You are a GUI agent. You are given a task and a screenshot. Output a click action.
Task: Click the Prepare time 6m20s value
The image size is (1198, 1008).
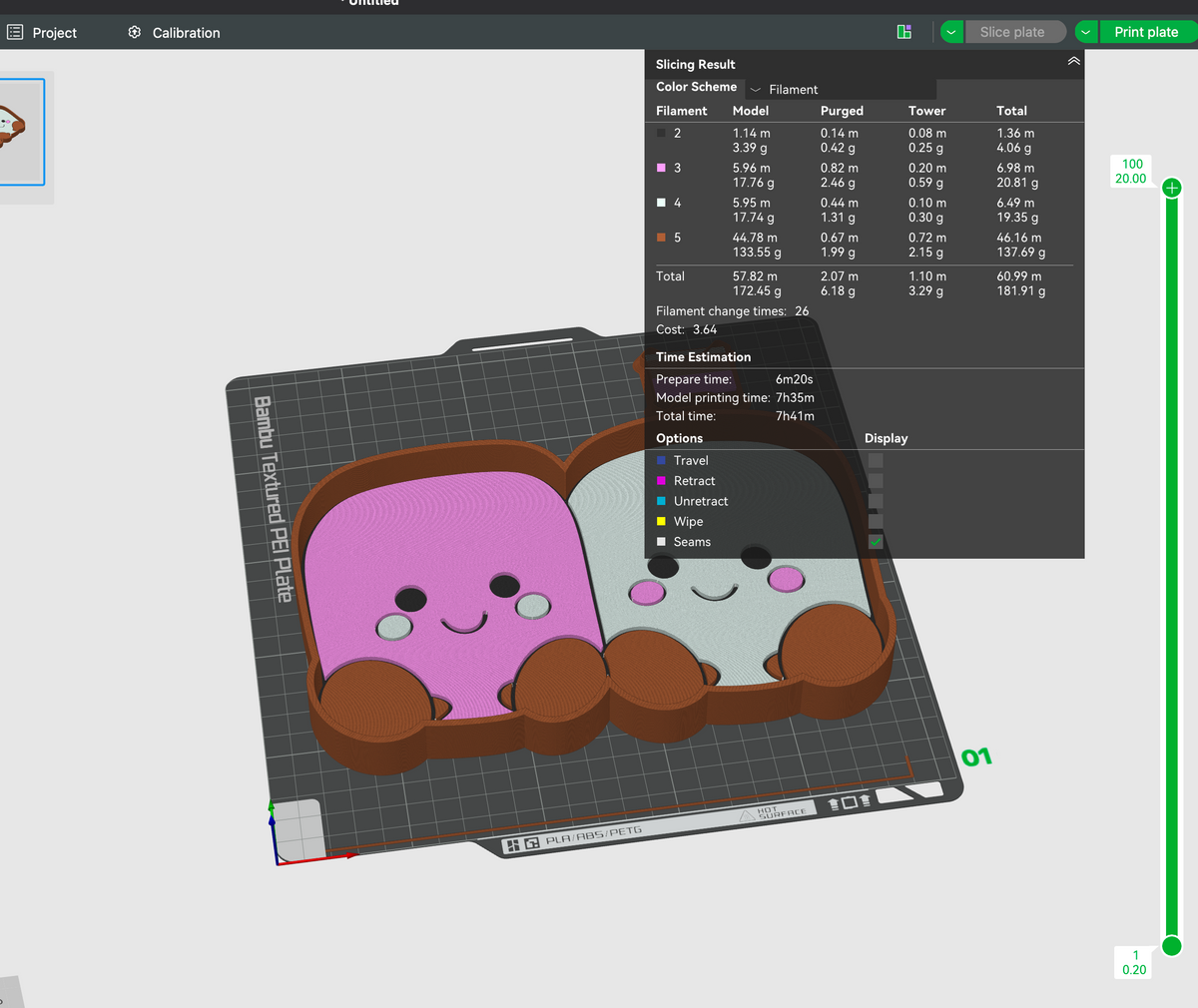point(794,379)
